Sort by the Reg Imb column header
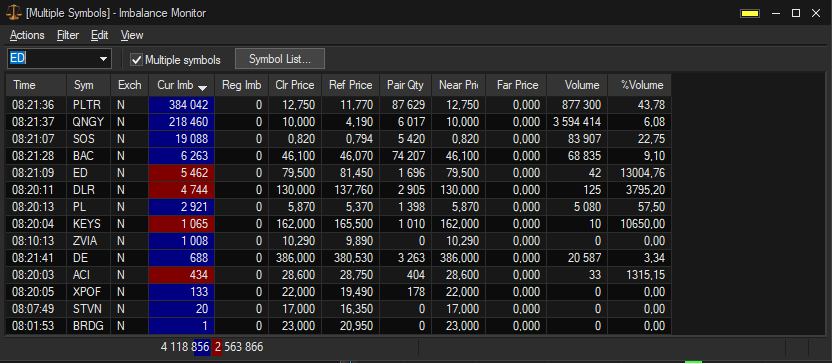Viewport: 832px width, 363px height. 241,85
